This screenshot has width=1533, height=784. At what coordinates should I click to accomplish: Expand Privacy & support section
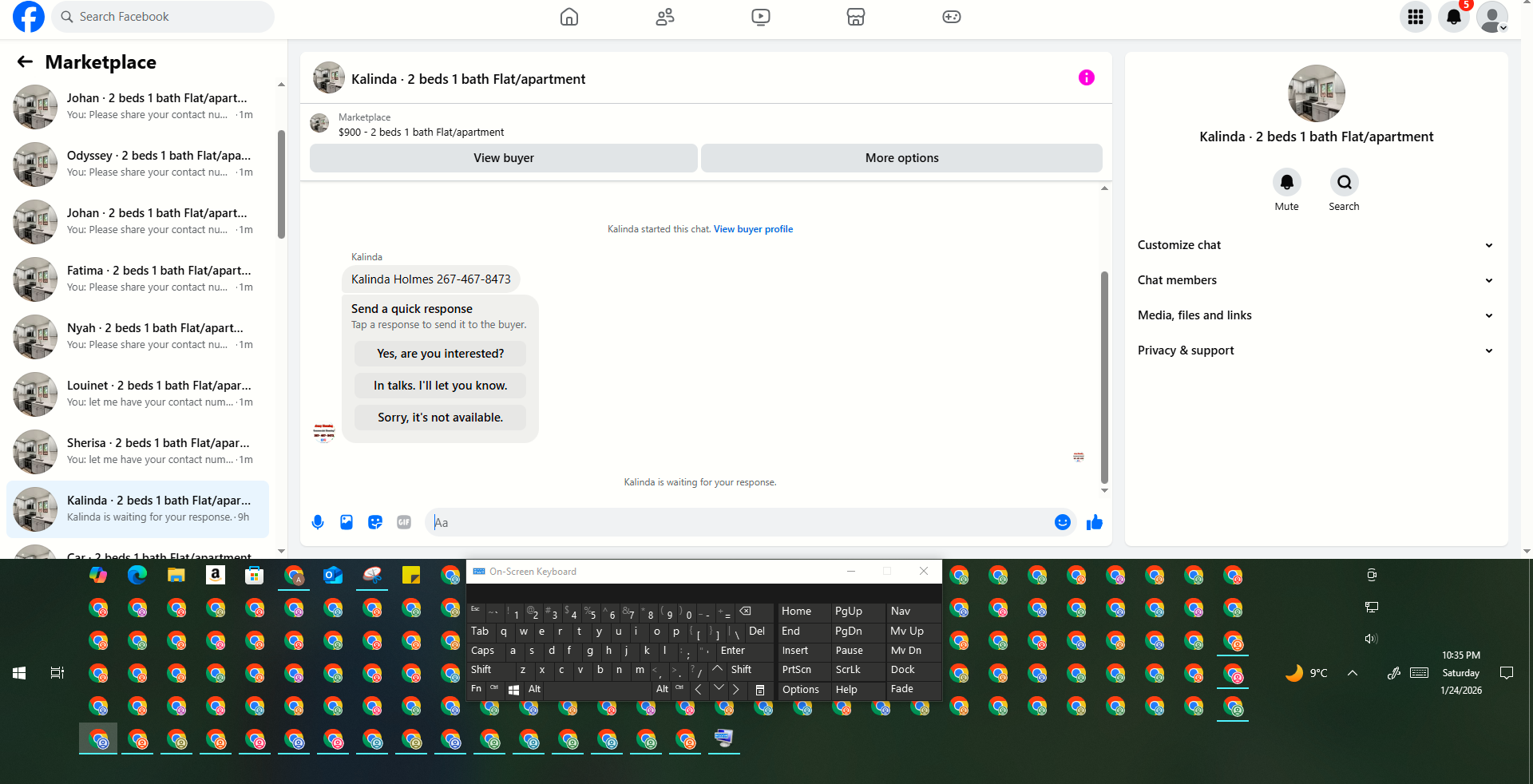point(1316,350)
